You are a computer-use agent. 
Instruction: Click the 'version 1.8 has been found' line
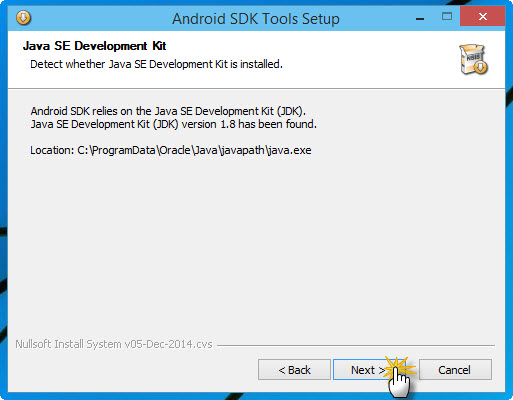click(174, 124)
